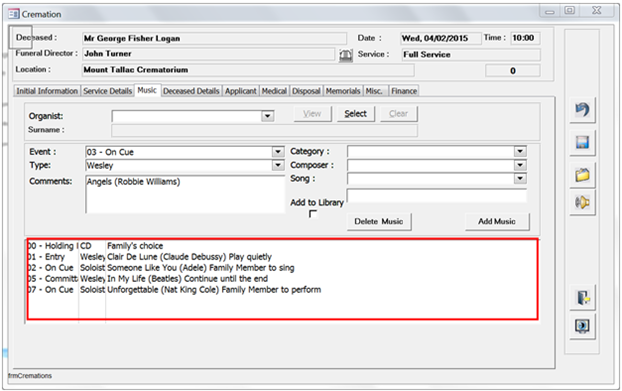Switch to the Service Details tab

tap(108, 91)
